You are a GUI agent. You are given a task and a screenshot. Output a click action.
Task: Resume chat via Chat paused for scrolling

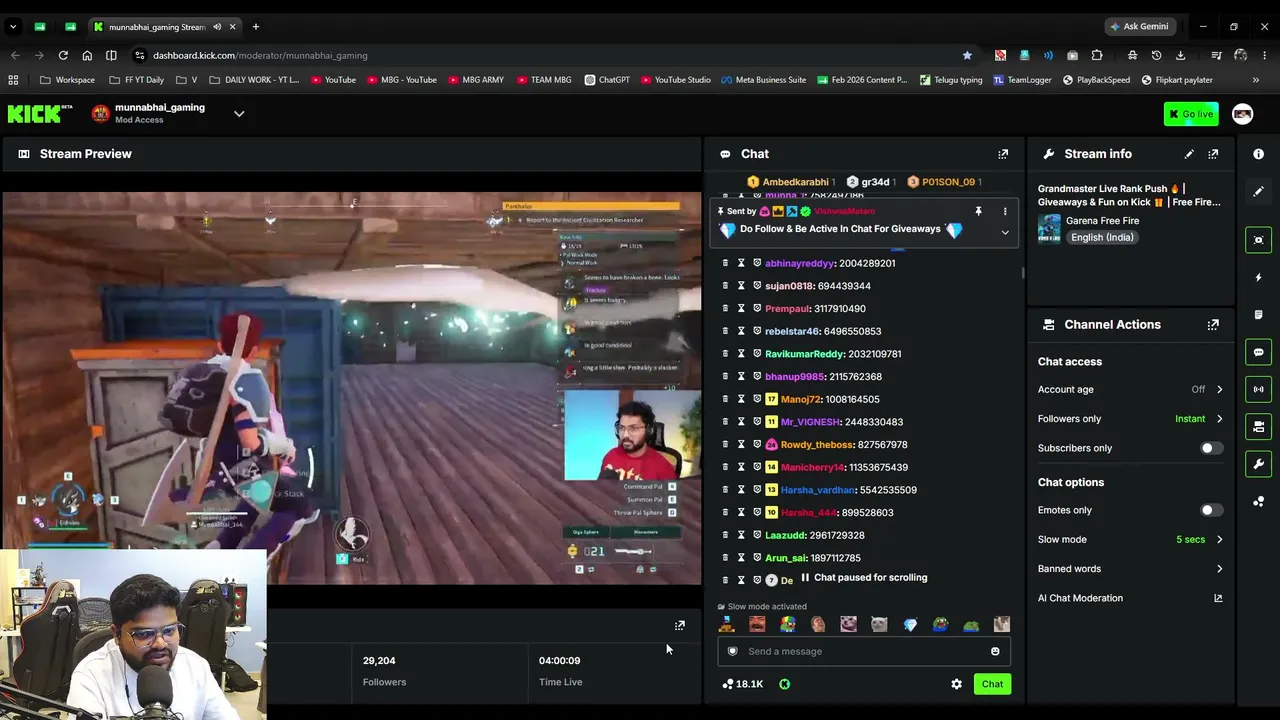[864, 578]
